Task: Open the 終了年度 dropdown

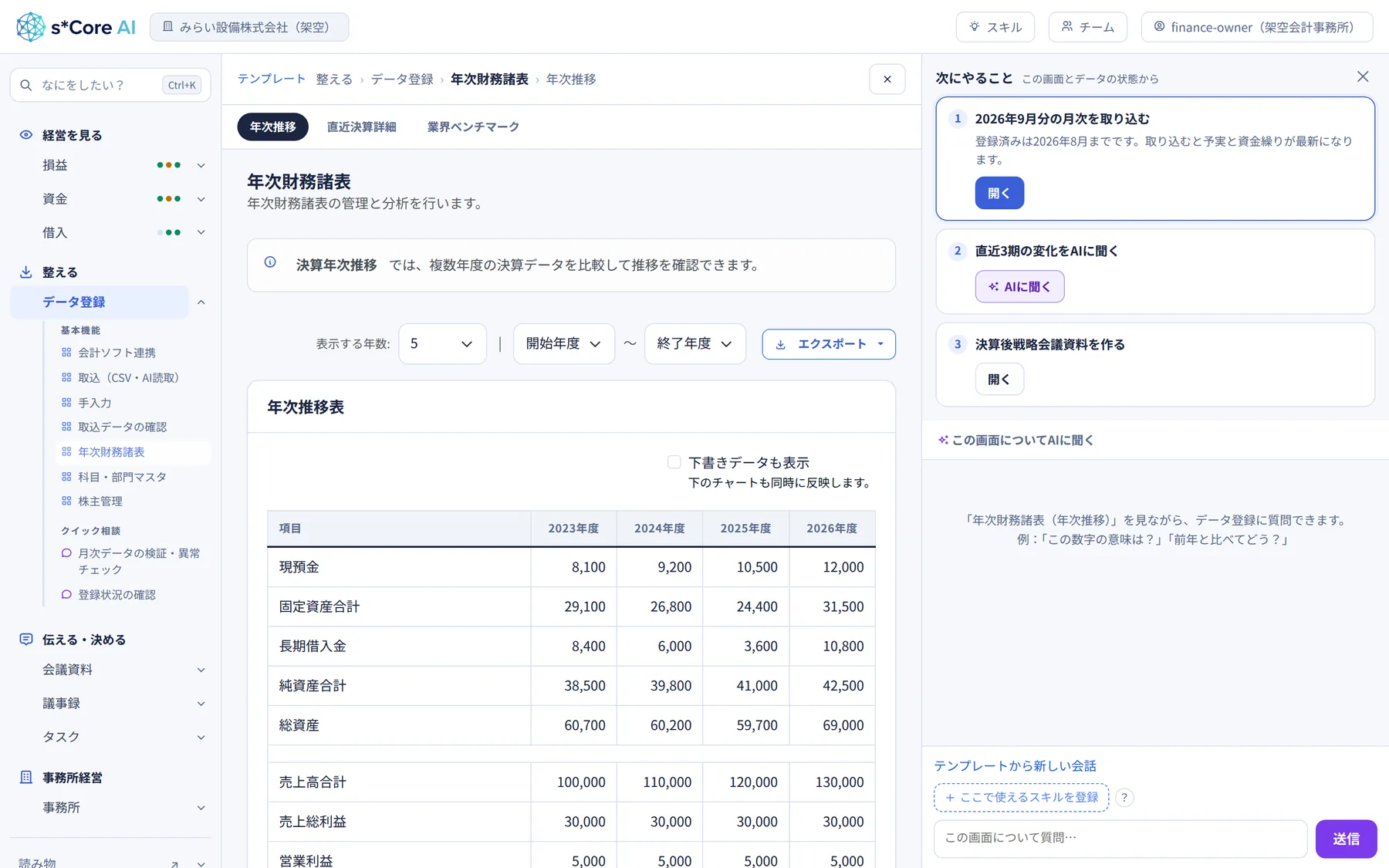Action: (695, 344)
